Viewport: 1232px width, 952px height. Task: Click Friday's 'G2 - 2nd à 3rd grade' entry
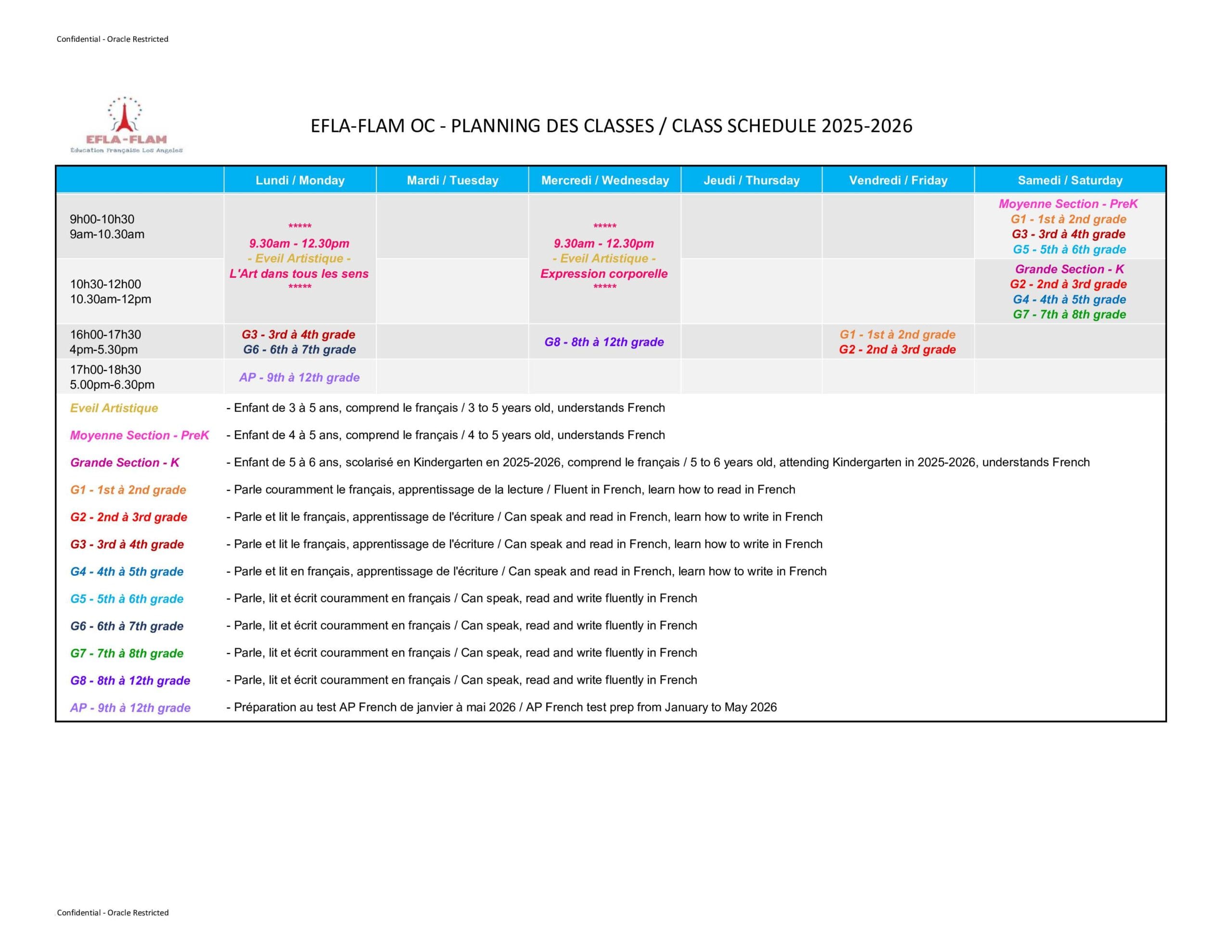[898, 349]
